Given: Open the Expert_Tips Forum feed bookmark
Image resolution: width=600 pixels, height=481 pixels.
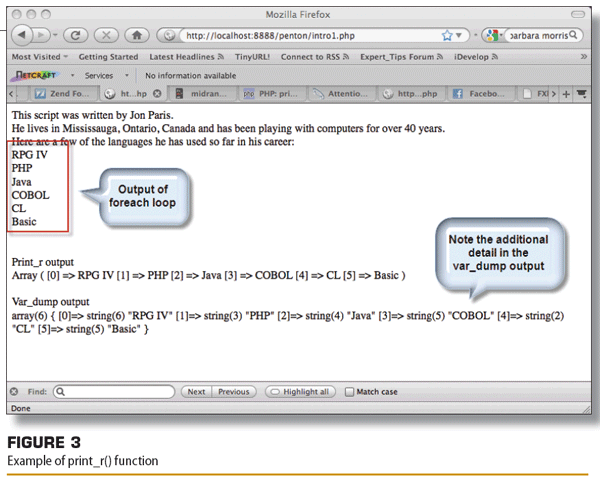Looking at the screenshot, I should [x=401, y=57].
